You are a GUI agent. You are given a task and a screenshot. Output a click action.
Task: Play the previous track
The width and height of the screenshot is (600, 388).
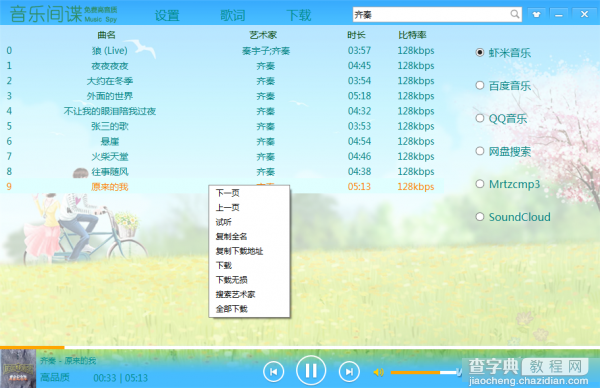coord(274,372)
